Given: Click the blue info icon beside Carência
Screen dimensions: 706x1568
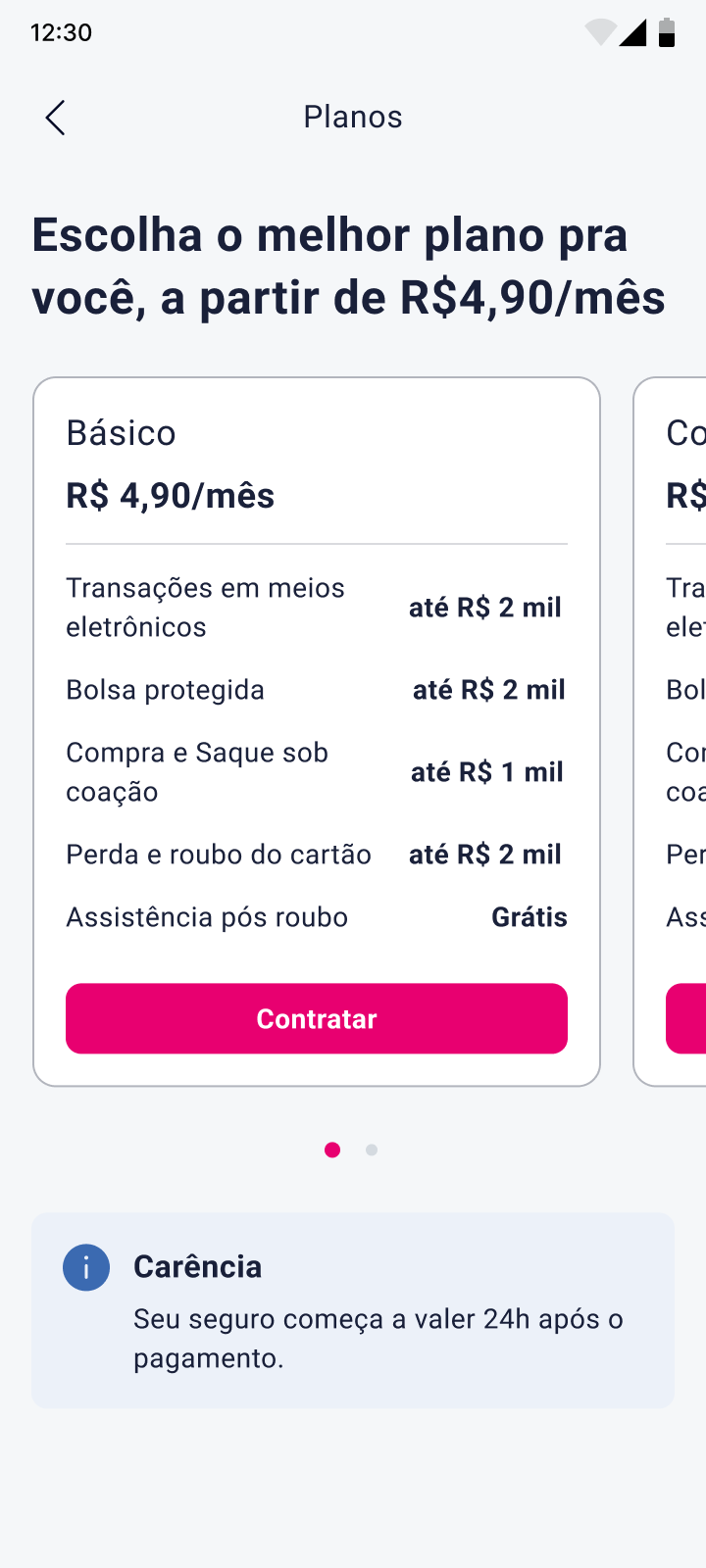Looking at the screenshot, I should pyautogui.click(x=86, y=1268).
